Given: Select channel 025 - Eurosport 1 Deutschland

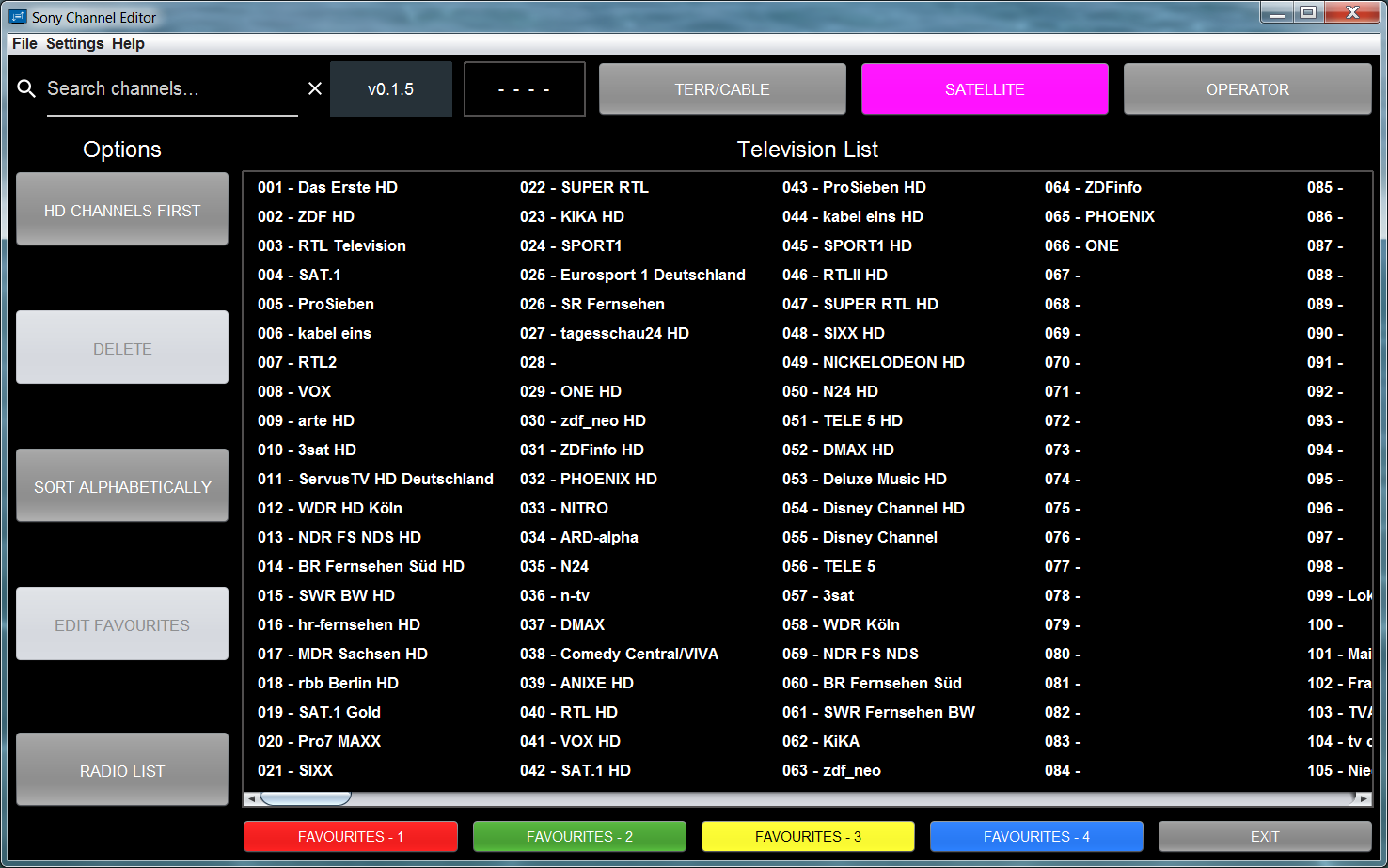Looking at the screenshot, I should 633,275.
